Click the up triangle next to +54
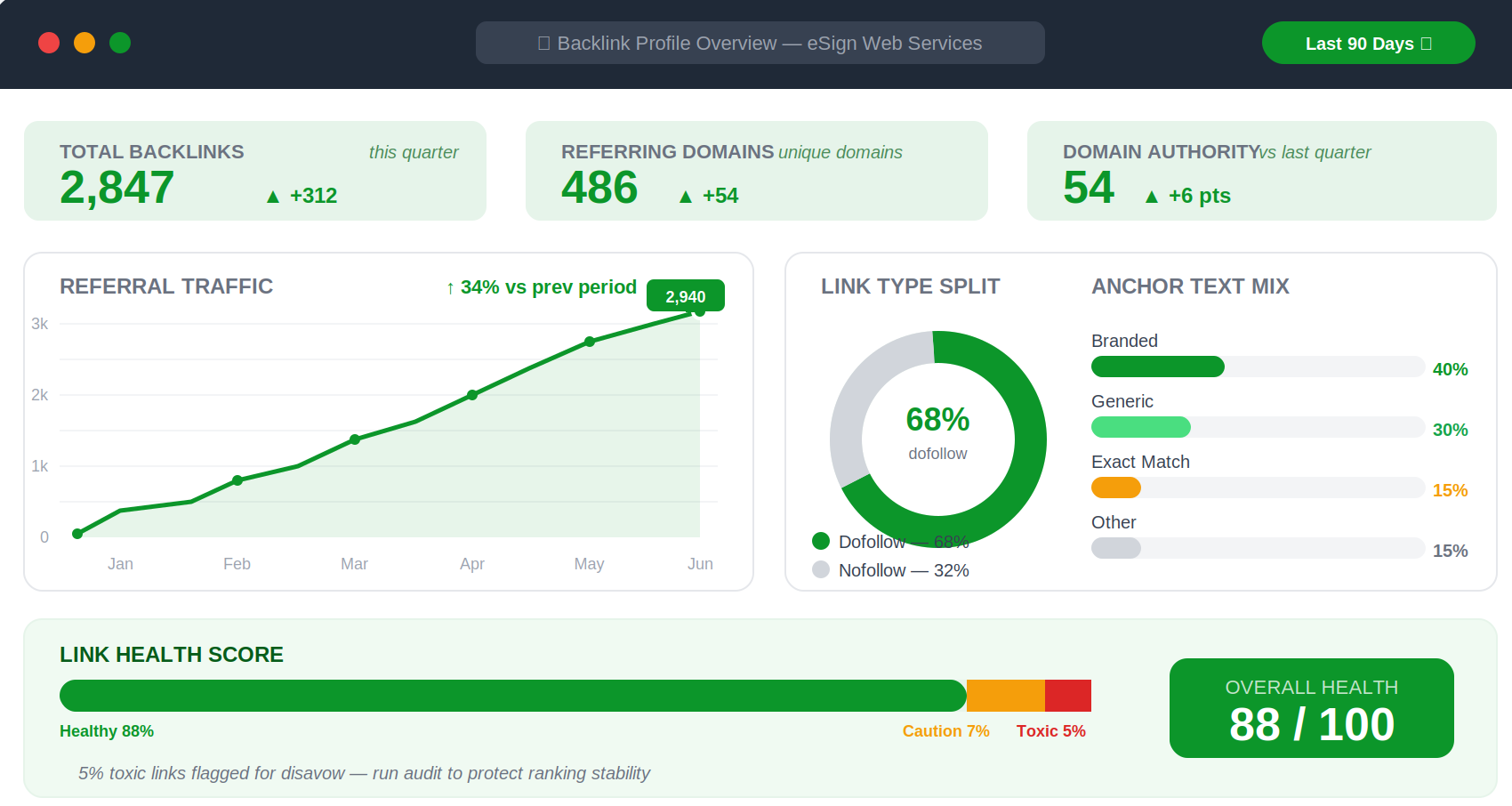Image resolution: width=1512 pixels, height=806 pixels. [x=686, y=197]
